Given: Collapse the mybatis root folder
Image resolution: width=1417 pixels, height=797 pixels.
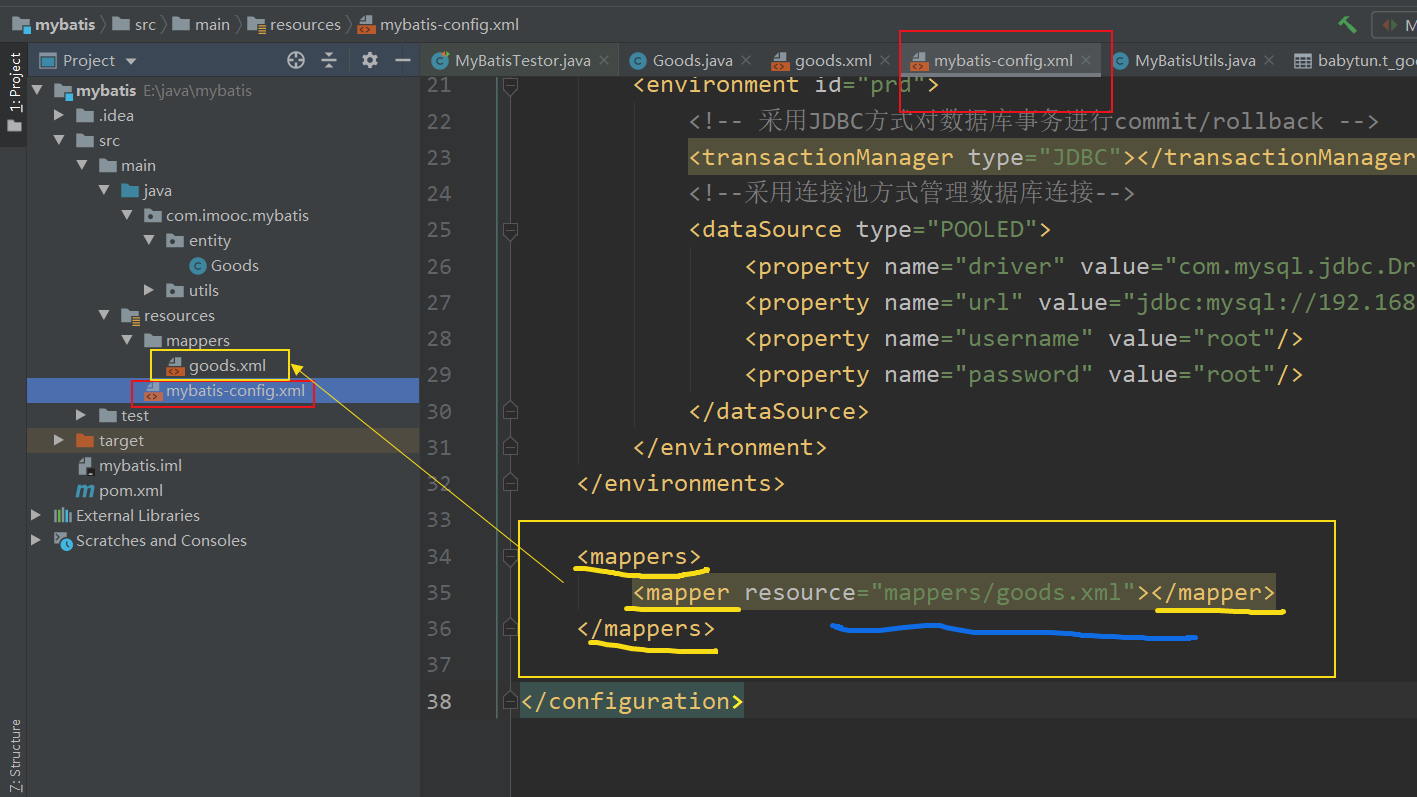Looking at the screenshot, I should 38,91.
